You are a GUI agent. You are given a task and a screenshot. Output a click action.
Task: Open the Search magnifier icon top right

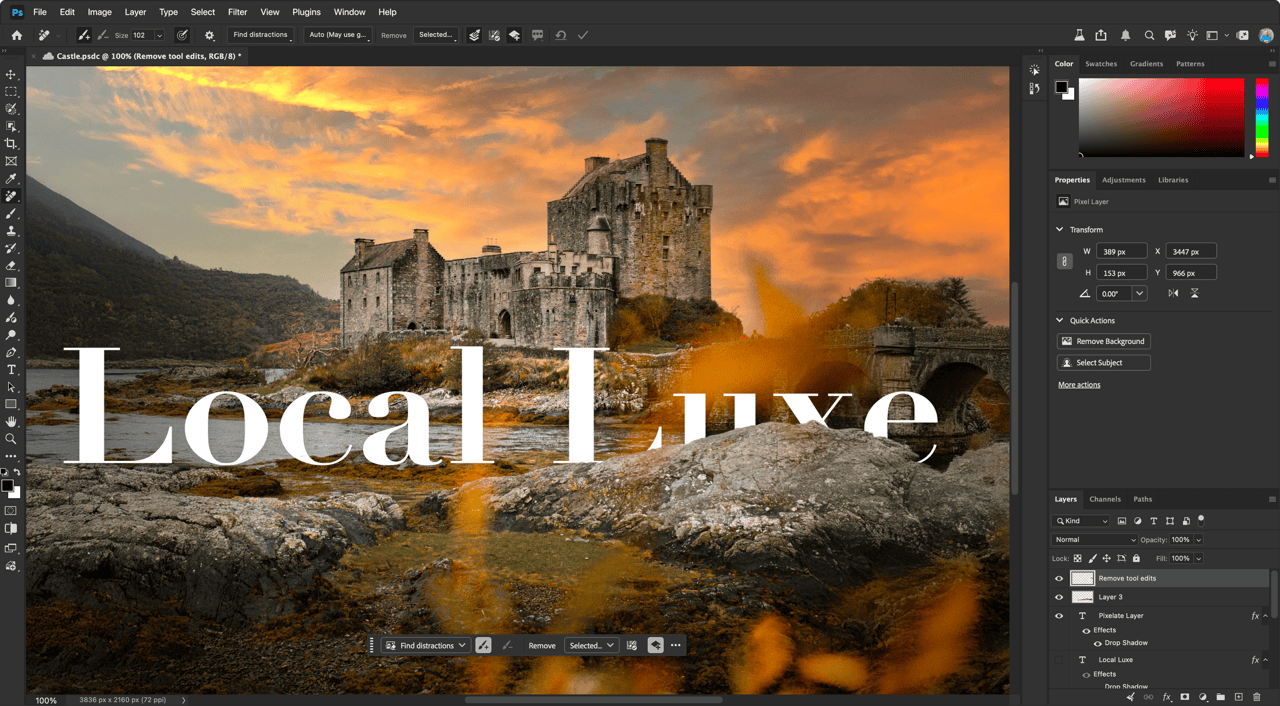(x=1149, y=35)
